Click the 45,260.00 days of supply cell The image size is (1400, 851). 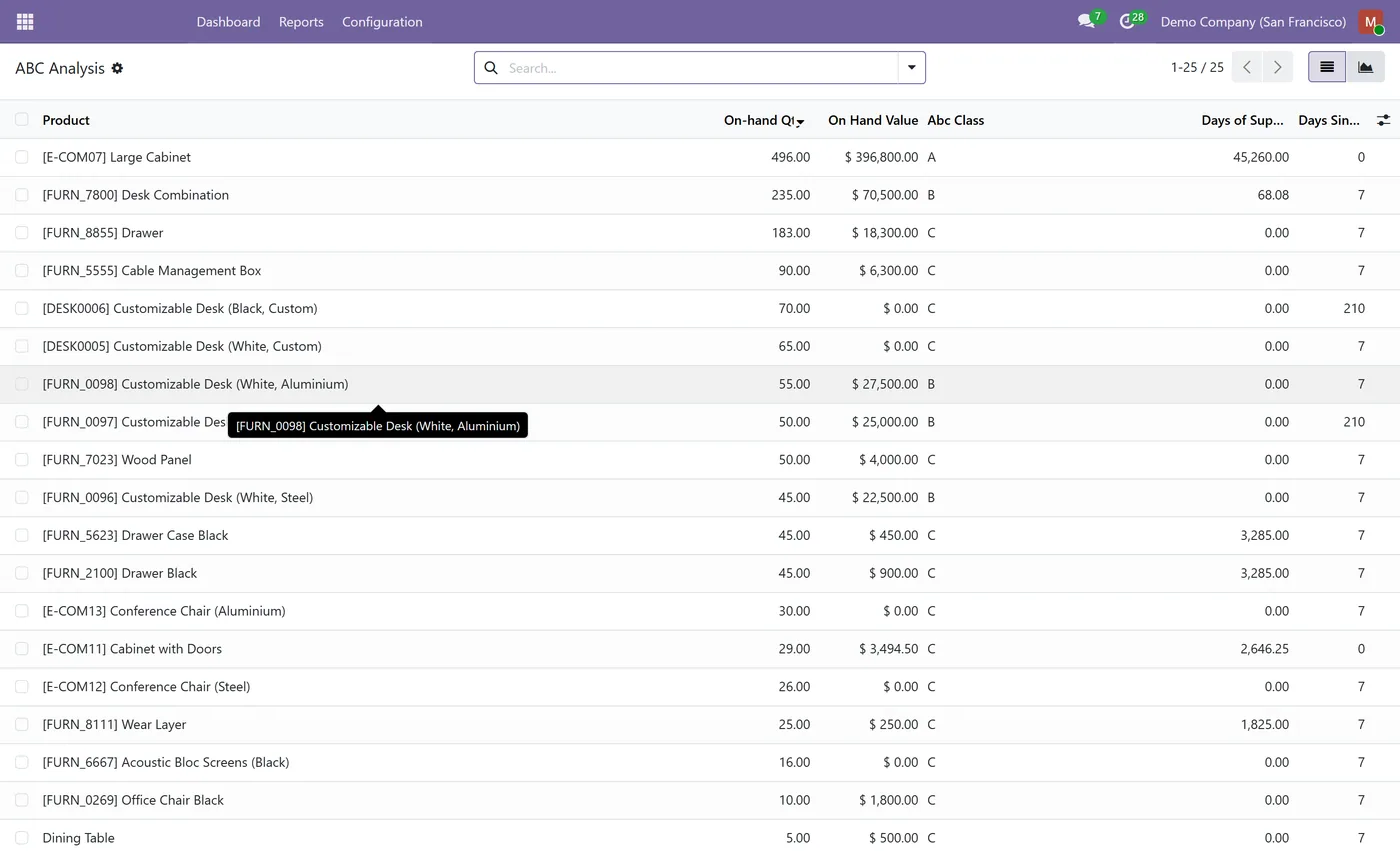(1261, 157)
